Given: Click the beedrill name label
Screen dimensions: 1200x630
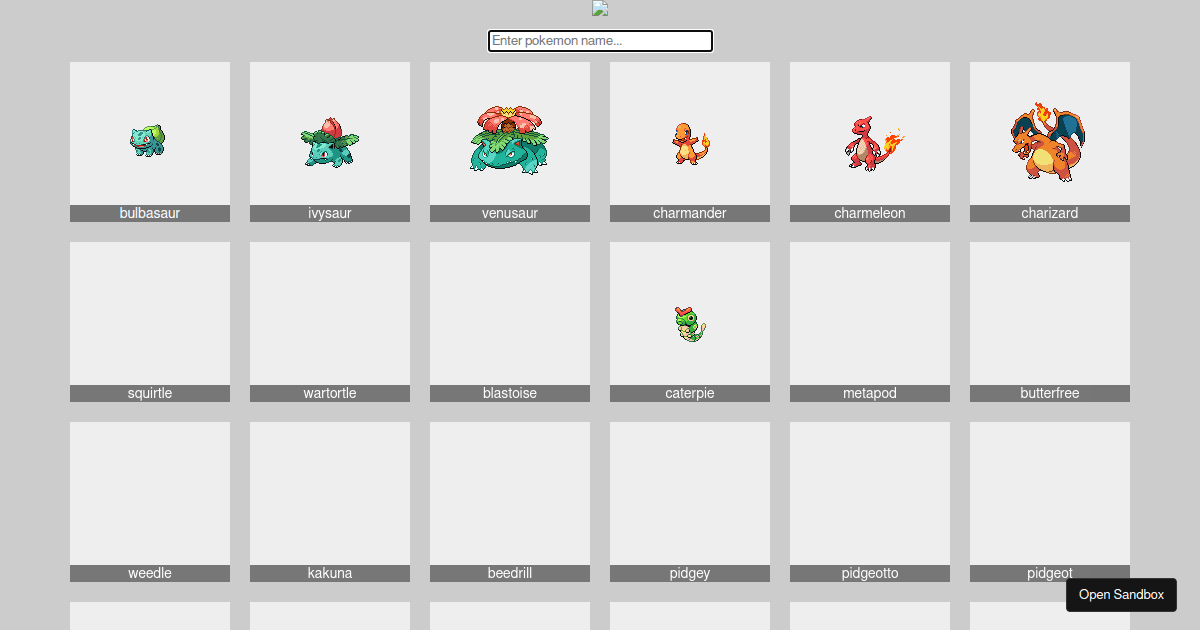Looking at the screenshot, I should click(510, 572).
